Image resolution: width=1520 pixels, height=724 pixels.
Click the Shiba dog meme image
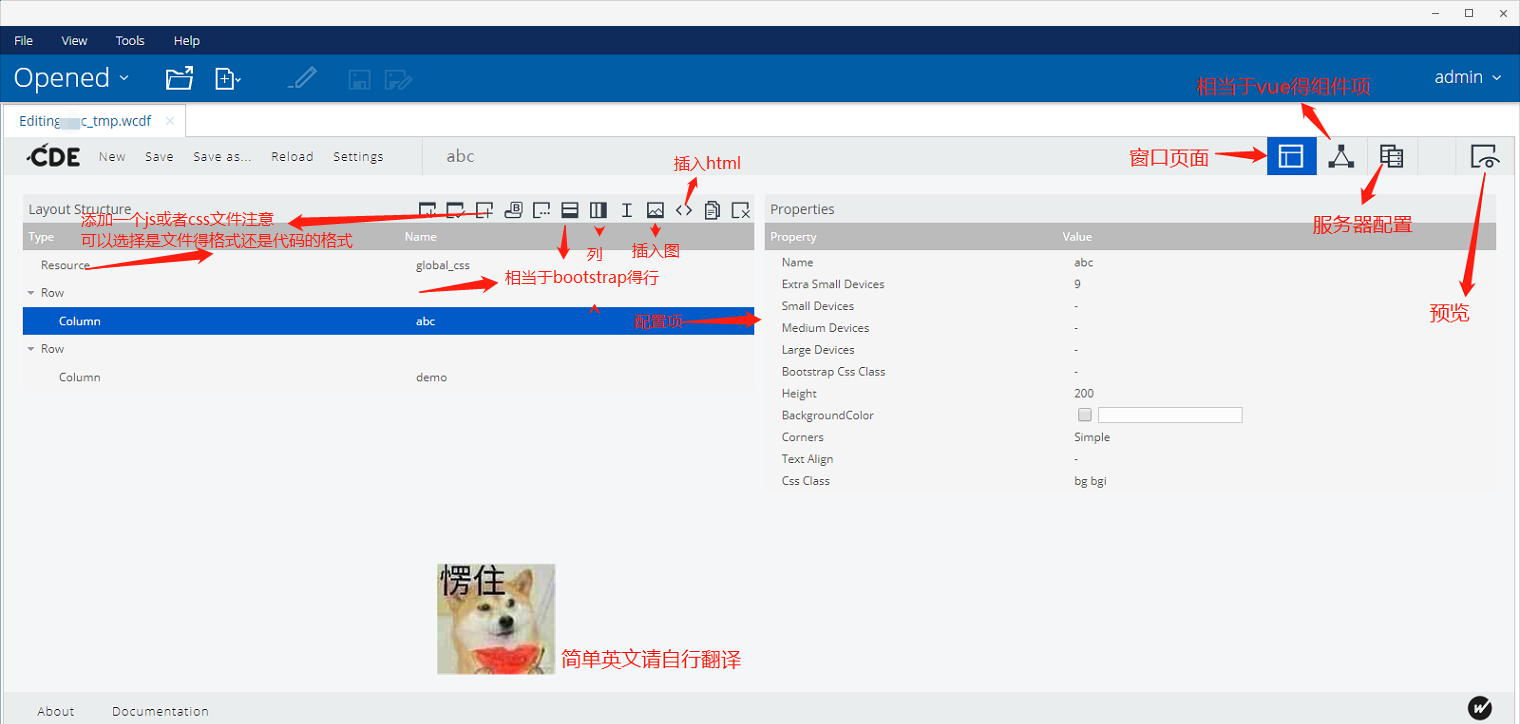tap(496, 619)
